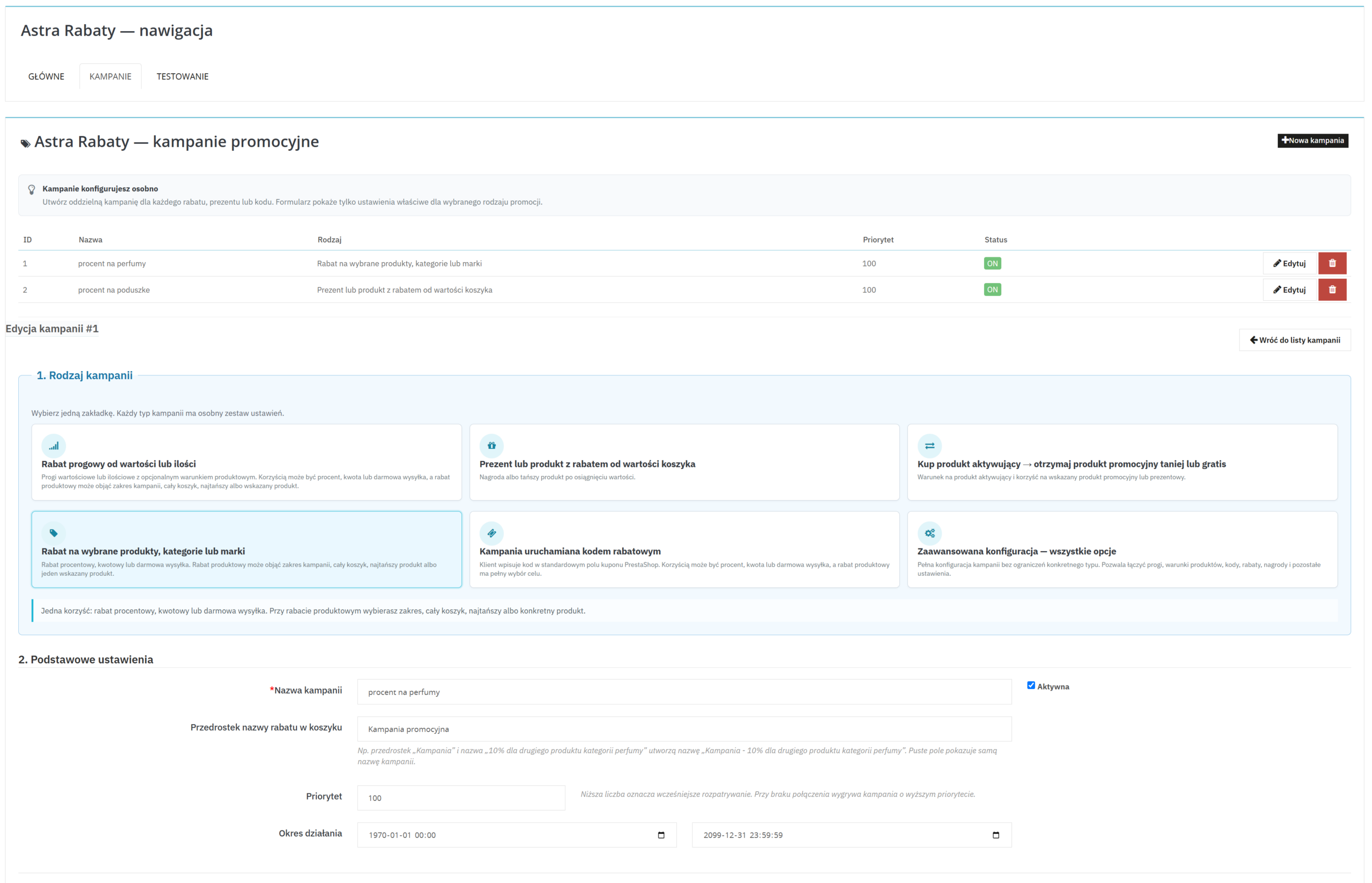Open the start date calendar picker
The image size is (1372, 883).
pyautogui.click(x=661, y=835)
